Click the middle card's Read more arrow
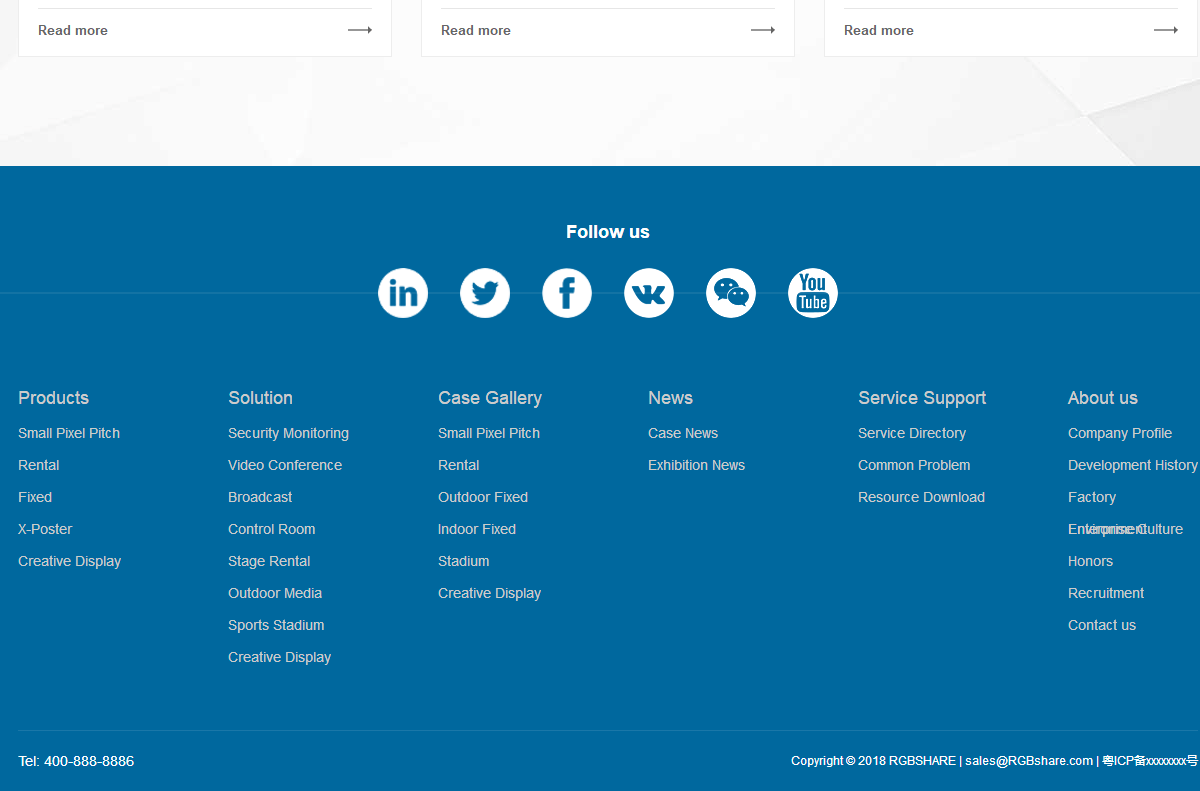 click(762, 30)
